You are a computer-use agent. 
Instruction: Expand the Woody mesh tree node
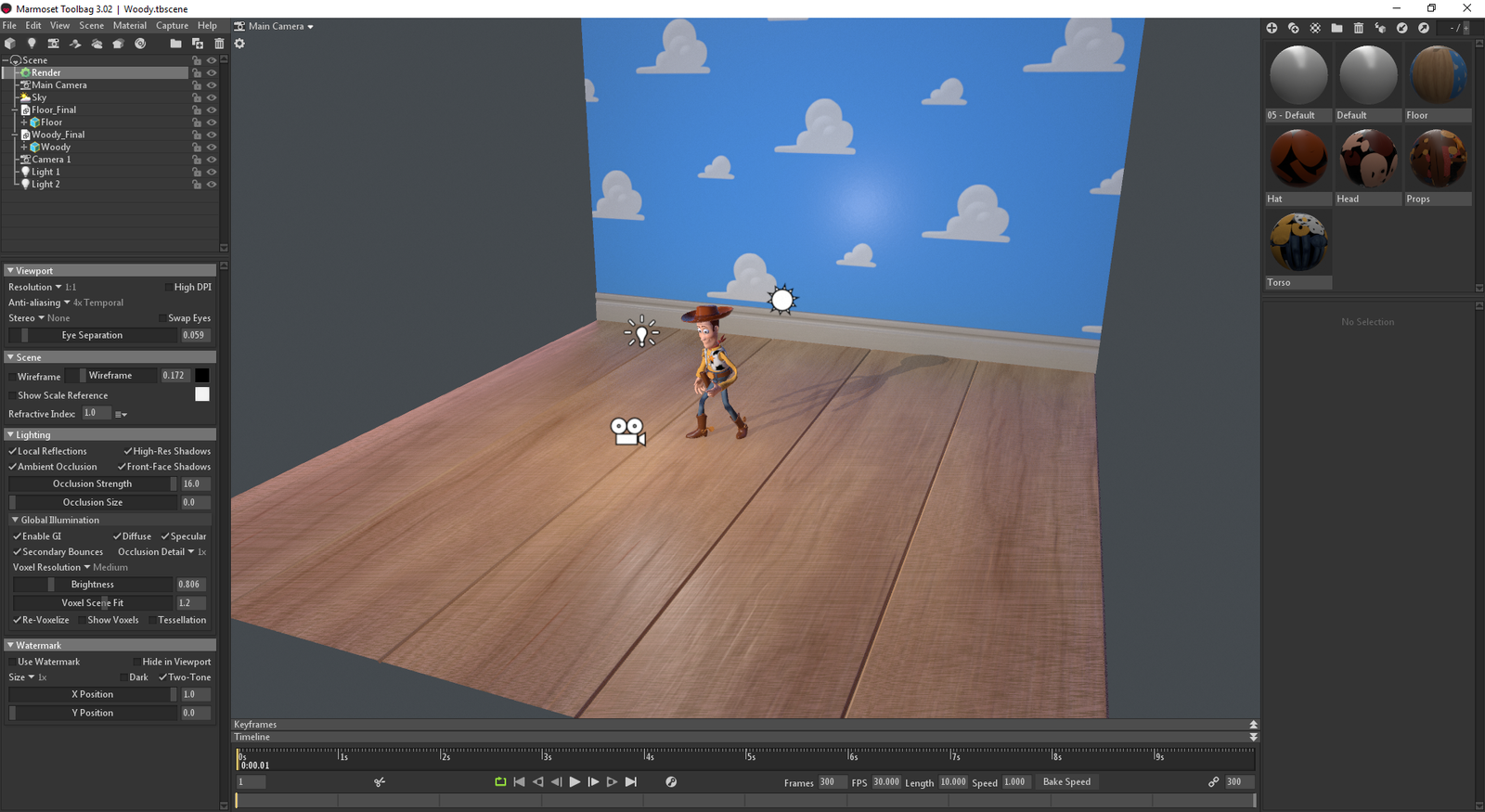pos(24,148)
